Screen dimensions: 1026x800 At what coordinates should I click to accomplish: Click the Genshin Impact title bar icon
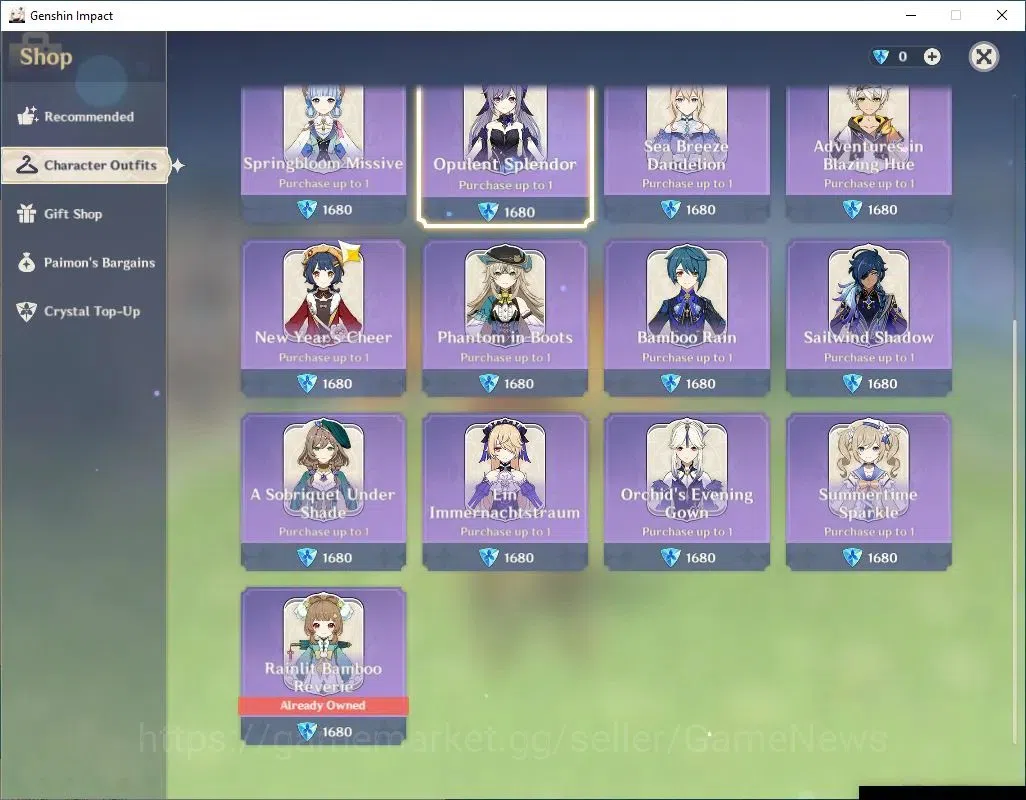pos(17,15)
